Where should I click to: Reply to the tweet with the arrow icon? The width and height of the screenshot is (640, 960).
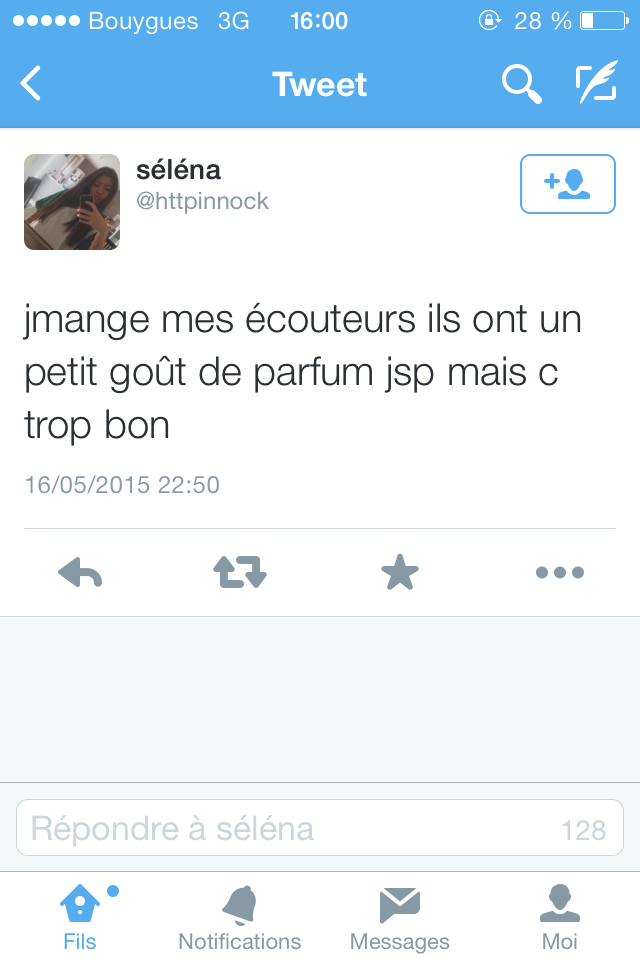(x=80, y=572)
